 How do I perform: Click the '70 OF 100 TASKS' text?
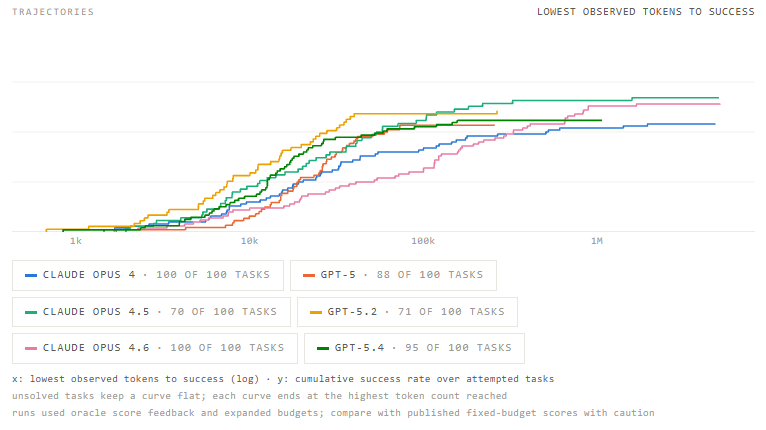(x=223, y=312)
